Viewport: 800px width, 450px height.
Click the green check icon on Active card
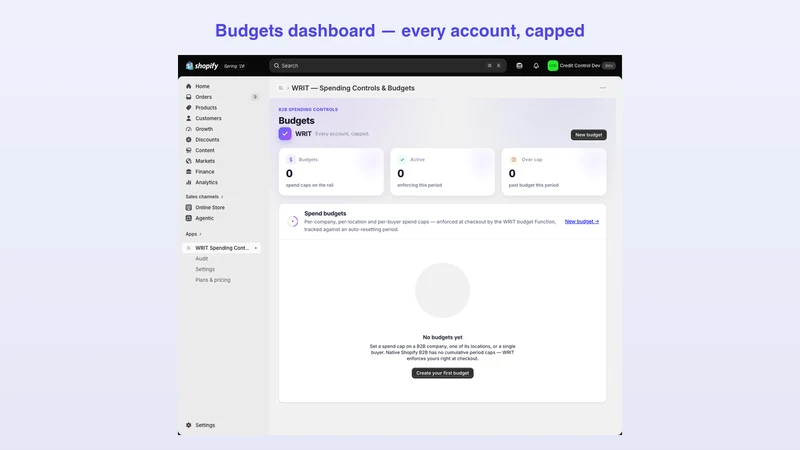click(x=402, y=160)
